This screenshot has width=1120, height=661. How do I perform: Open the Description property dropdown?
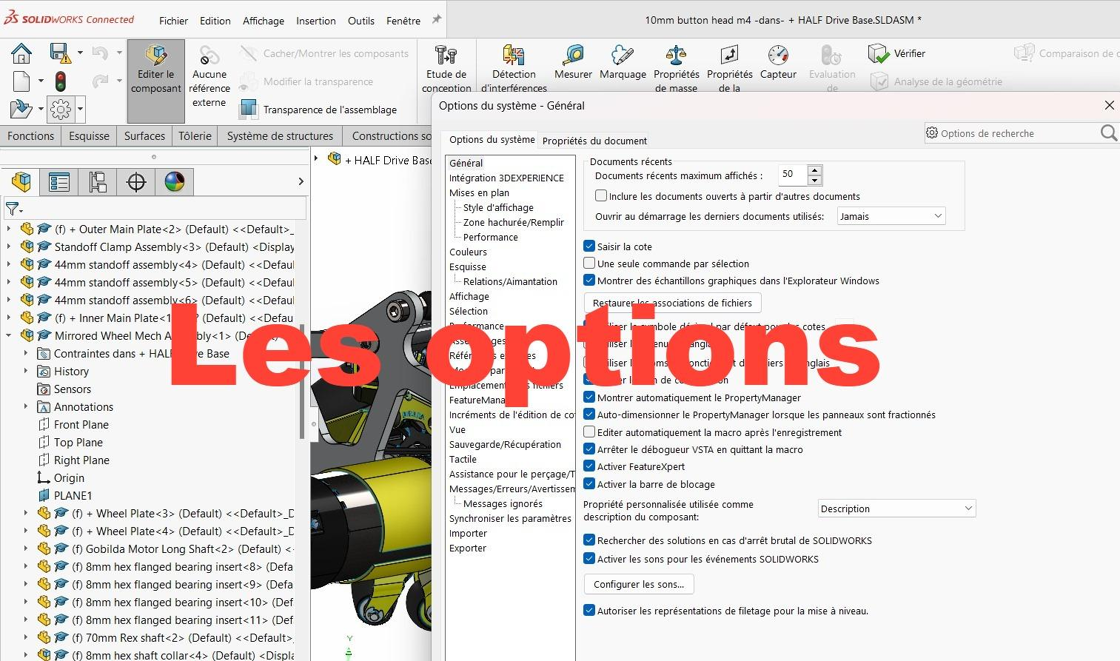click(896, 509)
